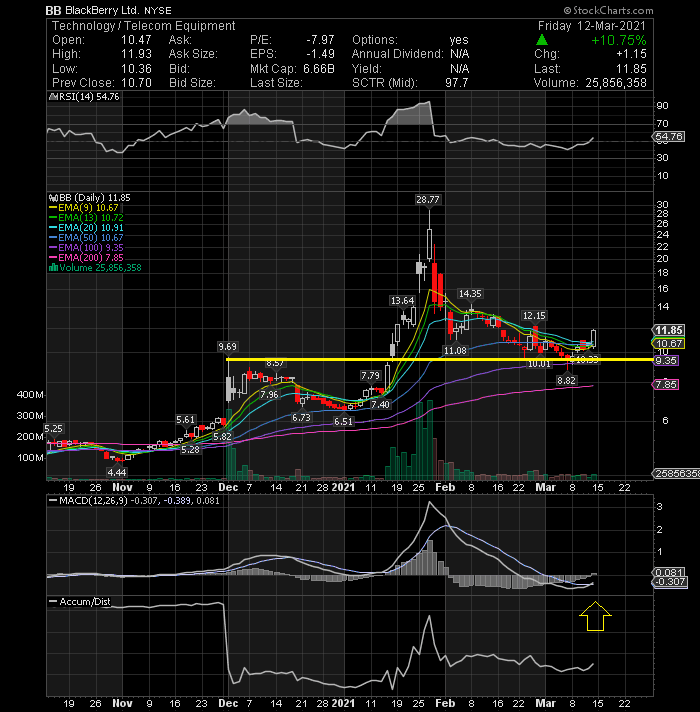Click the 7.40 price label
The width and height of the screenshot is (700, 712).
380,405
